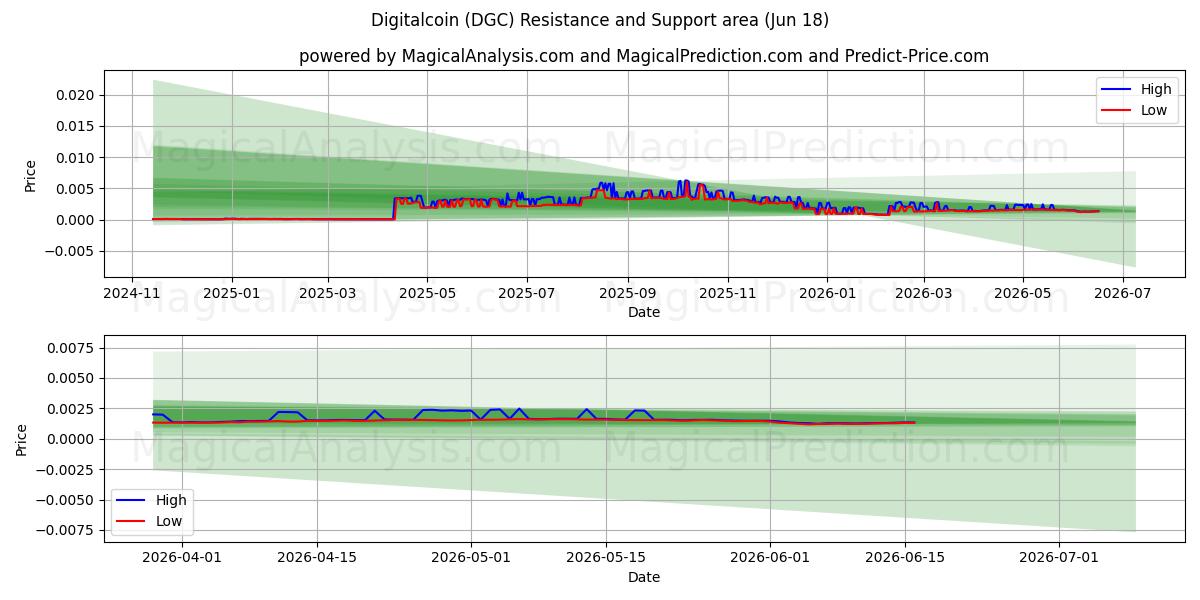Image resolution: width=1200 pixels, height=600 pixels.
Task: Click the 2026-06-01 tick label
Action: pos(770,558)
